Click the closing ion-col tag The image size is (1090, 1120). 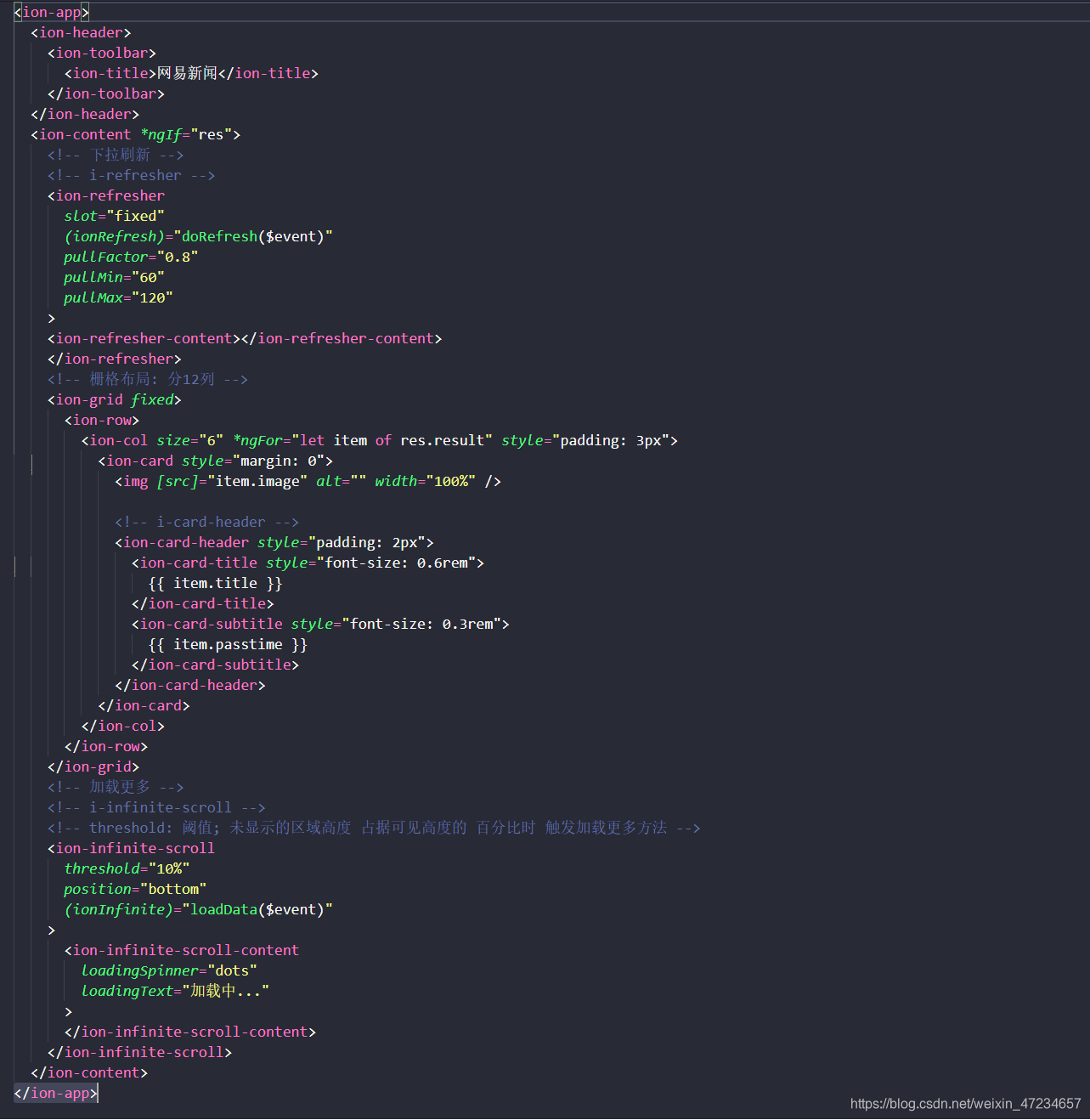point(123,726)
